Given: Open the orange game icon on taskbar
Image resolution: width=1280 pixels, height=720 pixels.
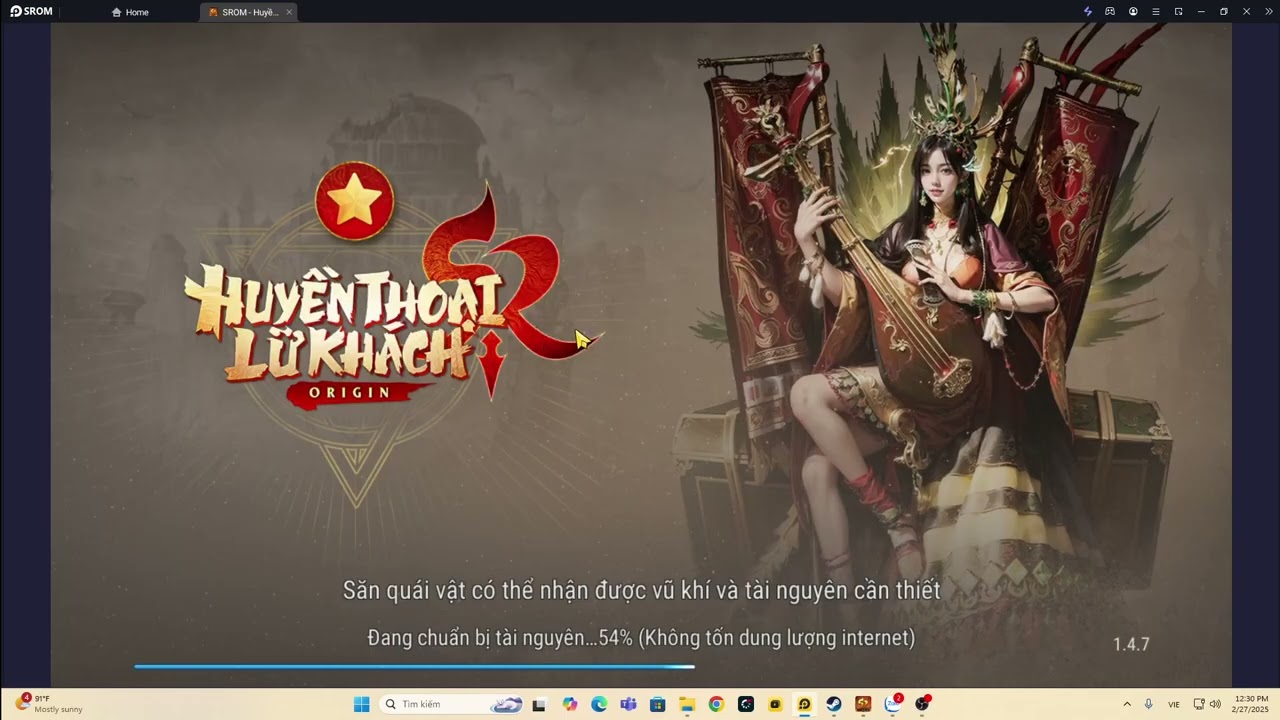Looking at the screenshot, I should coord(863,704).
